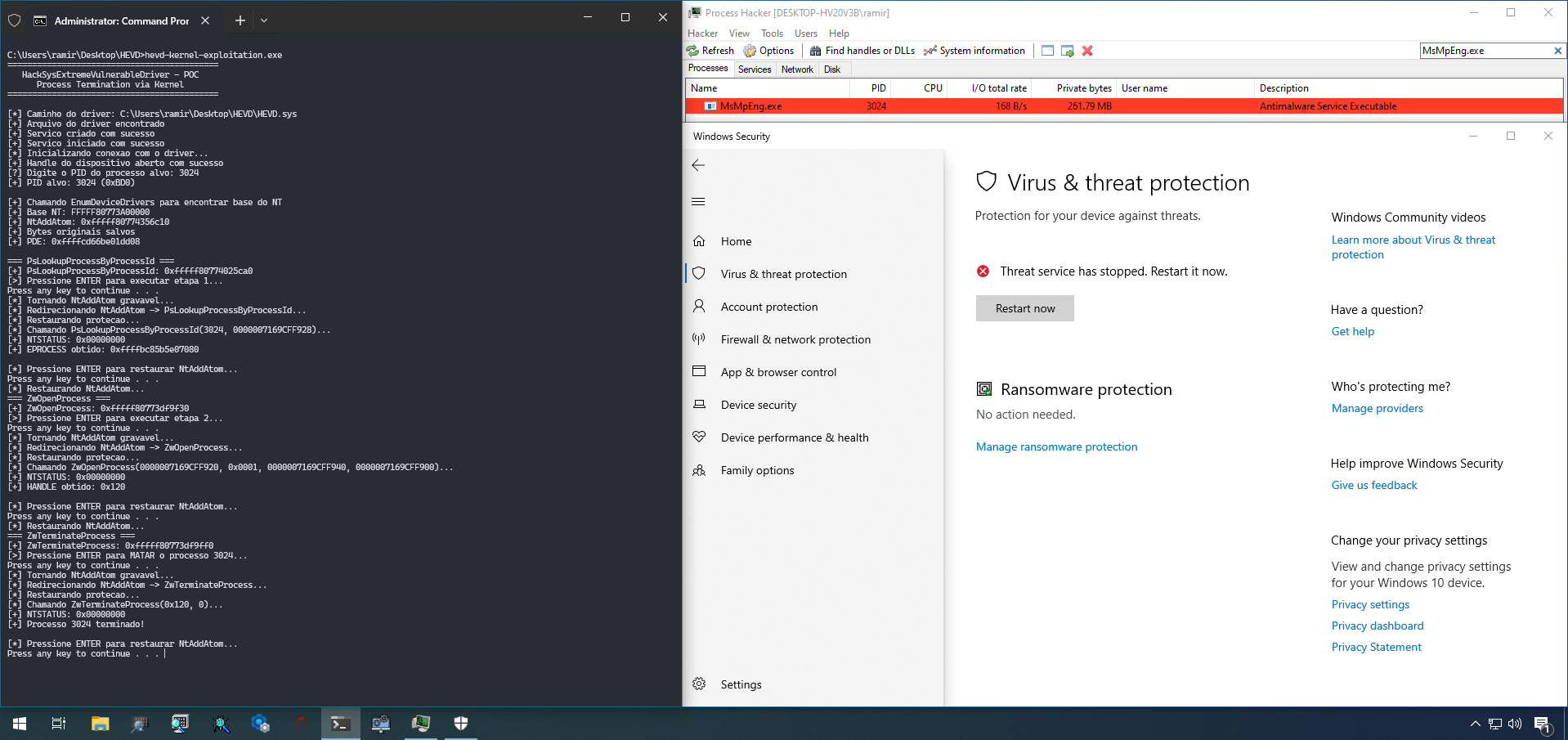Screen dimensions: 1568x740
Task: Select Virus & threat protection in sidebar
Action: point(813,274)
